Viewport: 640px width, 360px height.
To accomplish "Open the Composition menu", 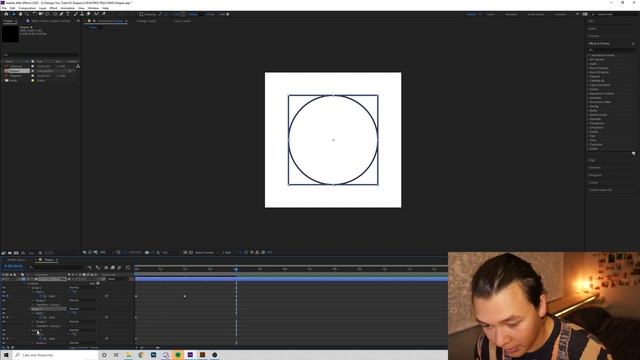I will click(x=27, y=8).
